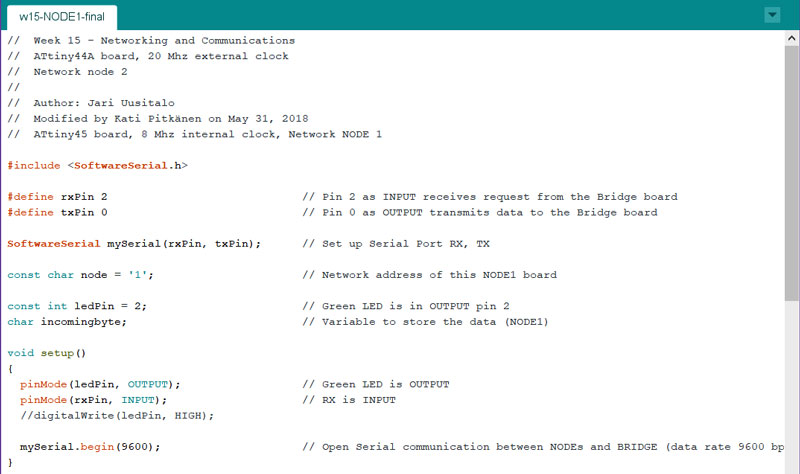This screenshot has width=800, height=474.
Task: Click the '#define txPin 0' statement
Action: [57, 213]
